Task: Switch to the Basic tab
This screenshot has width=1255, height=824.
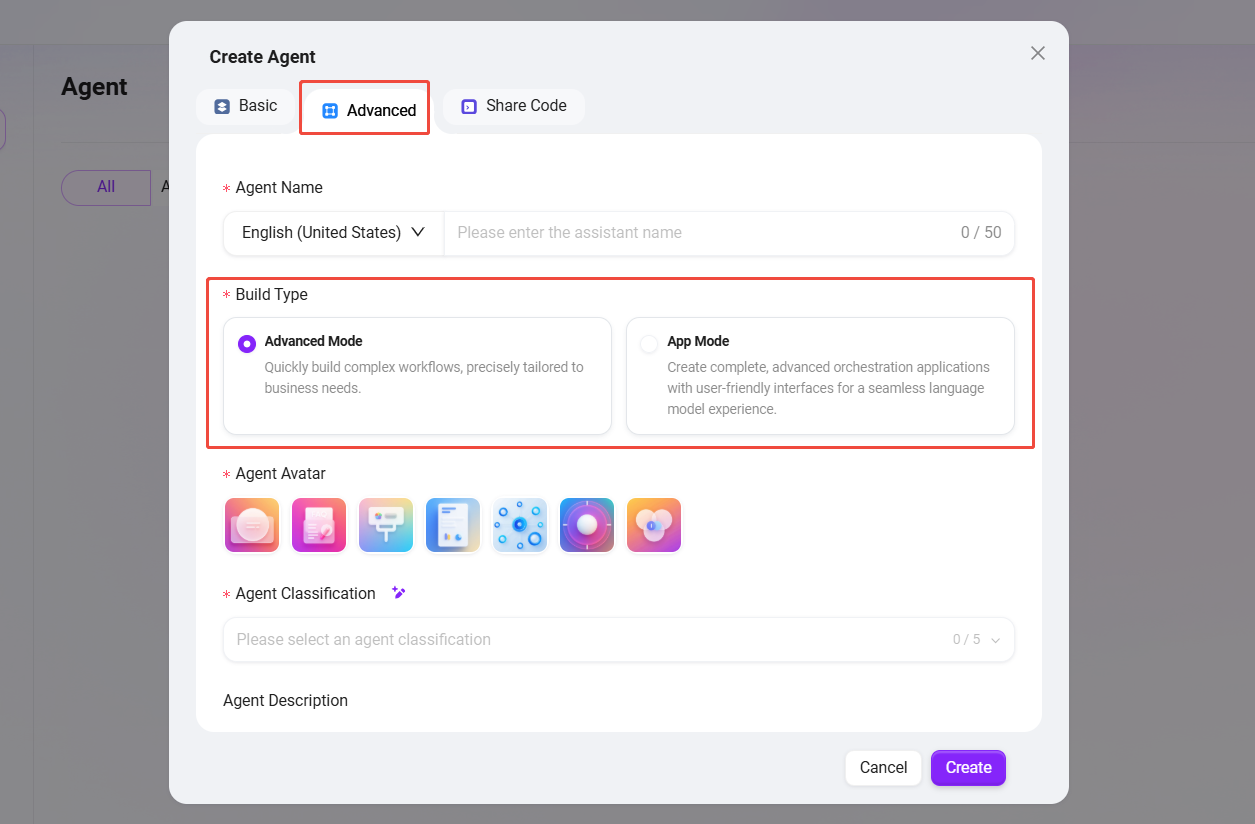Action: 246,106
